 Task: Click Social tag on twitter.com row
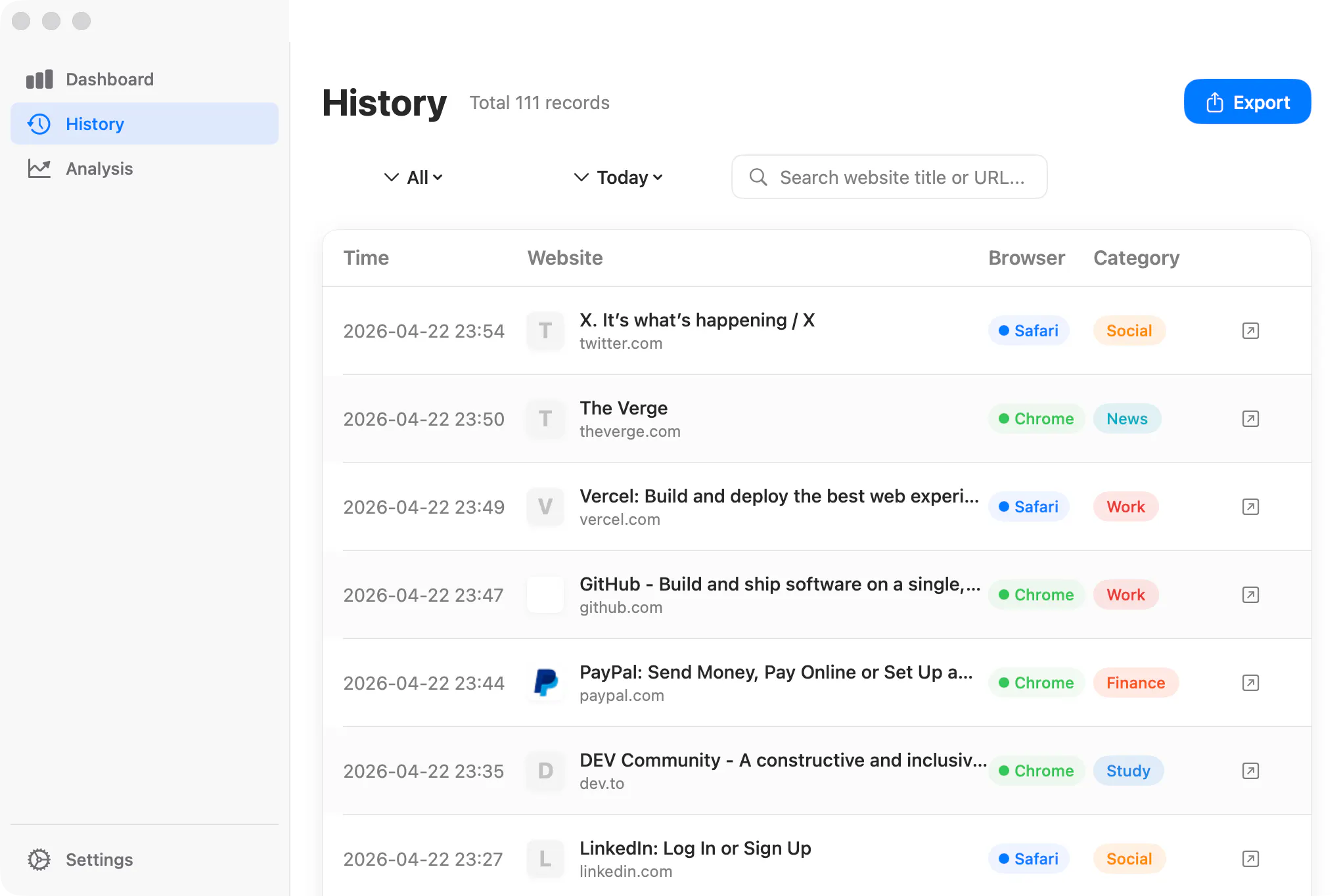1129,331
